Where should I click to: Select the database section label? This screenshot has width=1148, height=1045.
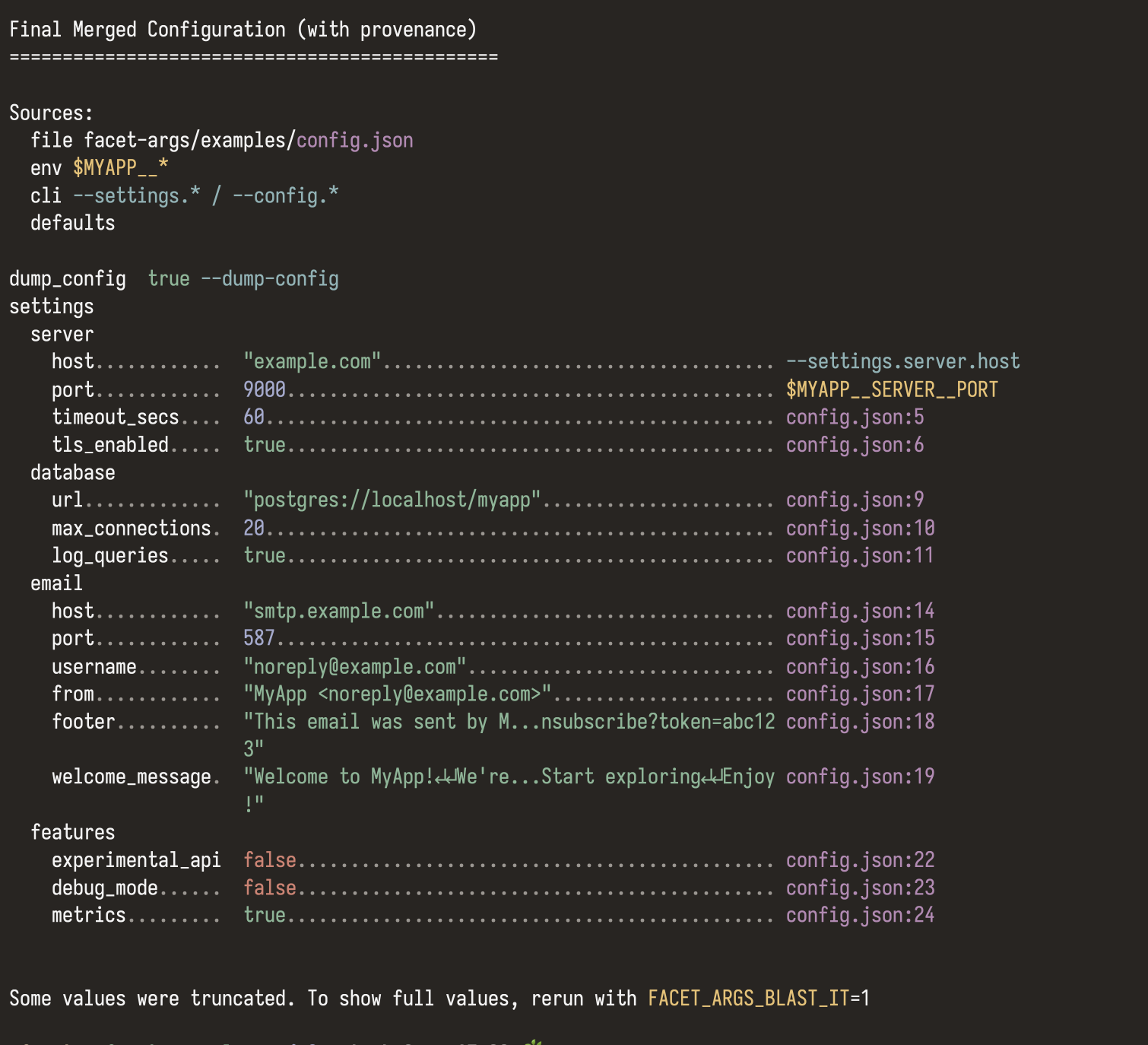coord(73,472)
